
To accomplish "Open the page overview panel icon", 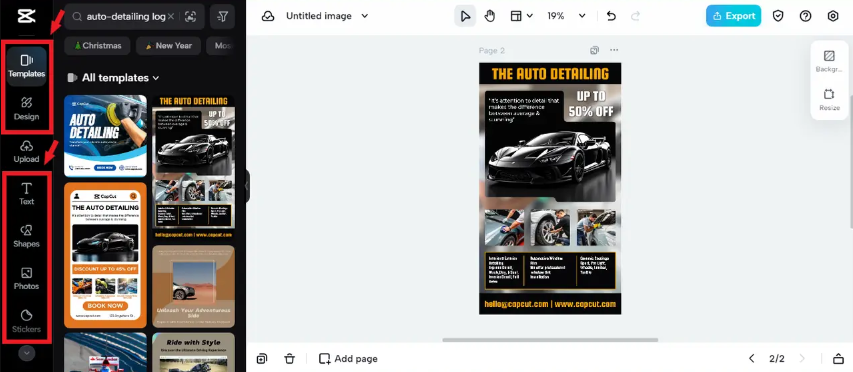I will (838, 358).
